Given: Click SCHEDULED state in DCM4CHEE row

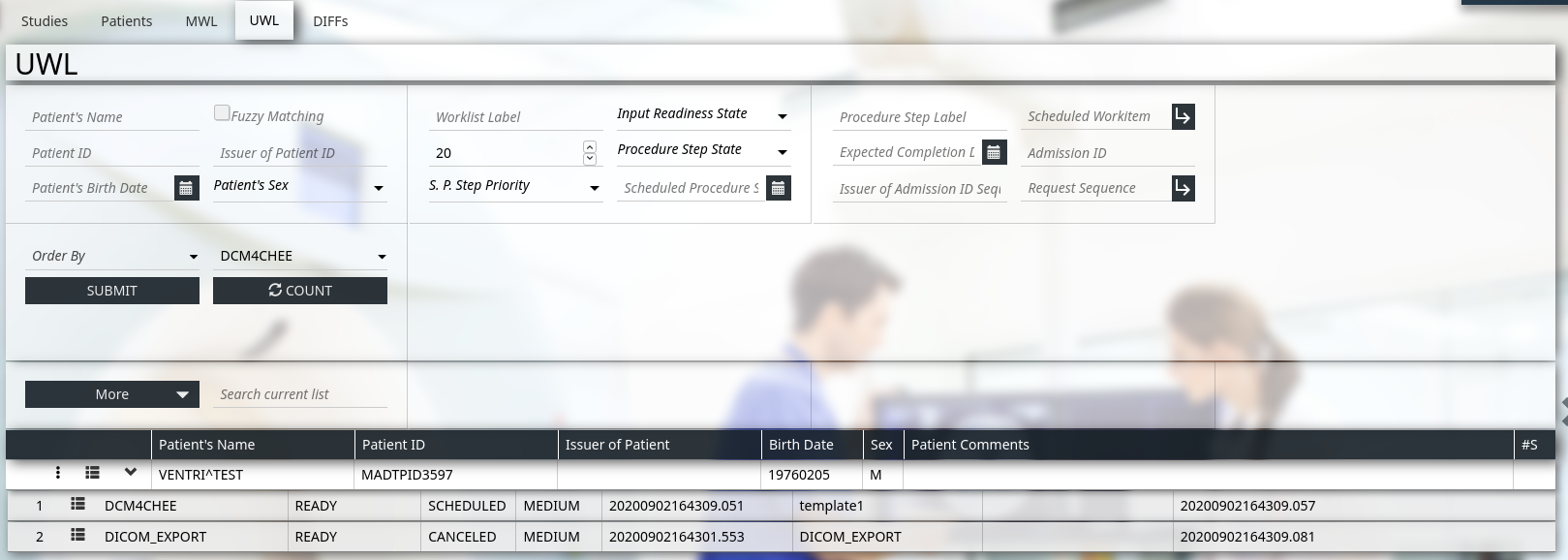Looking at the screenshot, I should (x=467, y=506).
